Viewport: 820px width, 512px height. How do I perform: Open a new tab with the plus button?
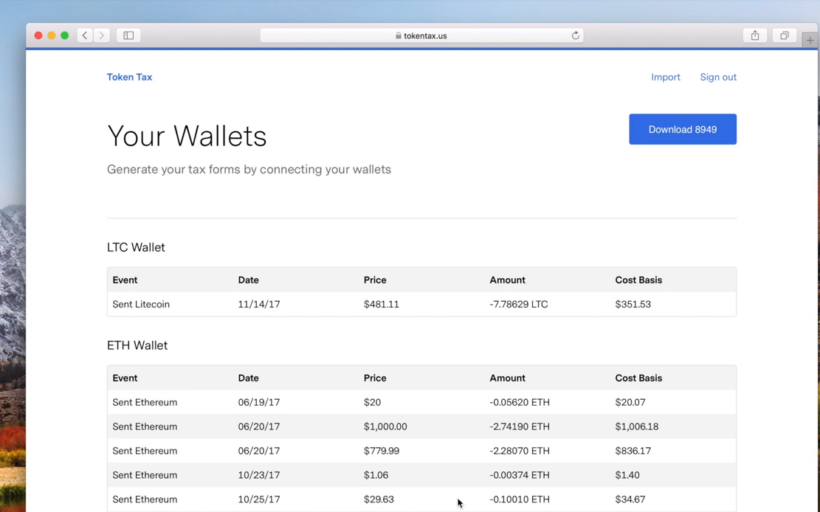(x=809, y=40)
